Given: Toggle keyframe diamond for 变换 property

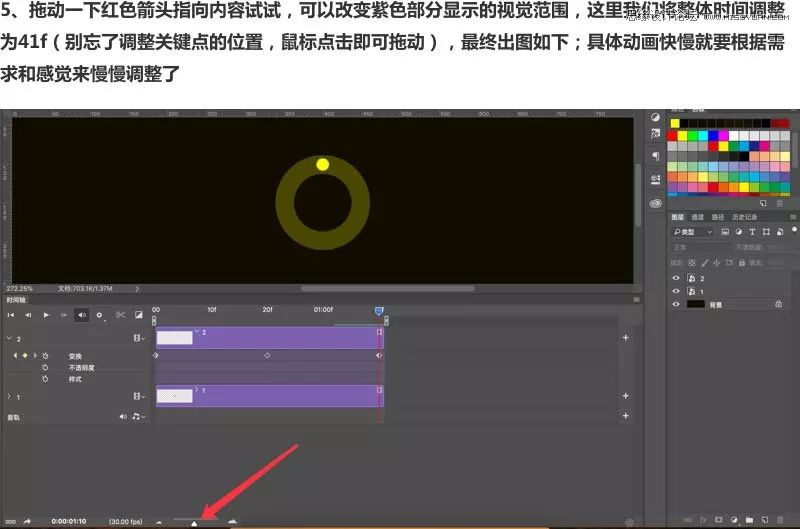Looking at the screenshot, I should (x=24, y=356).
